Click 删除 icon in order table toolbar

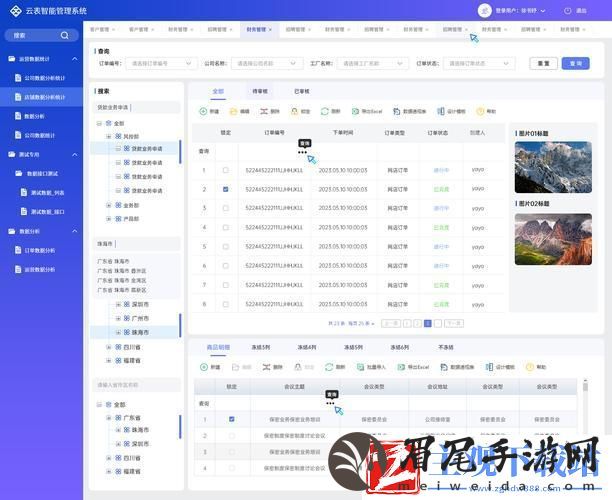point(264,111)
